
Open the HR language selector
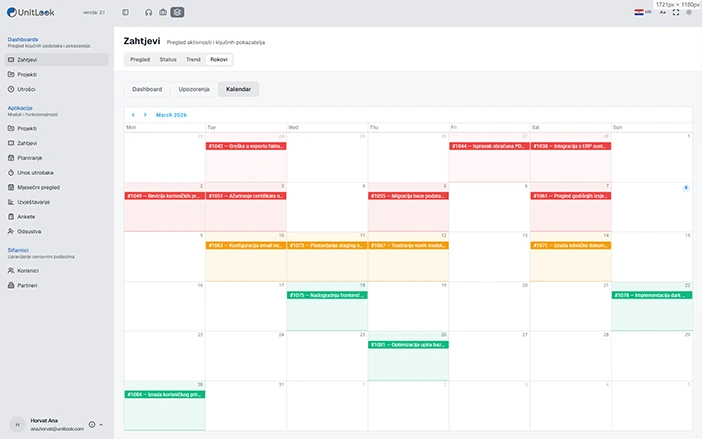[643, 12]
